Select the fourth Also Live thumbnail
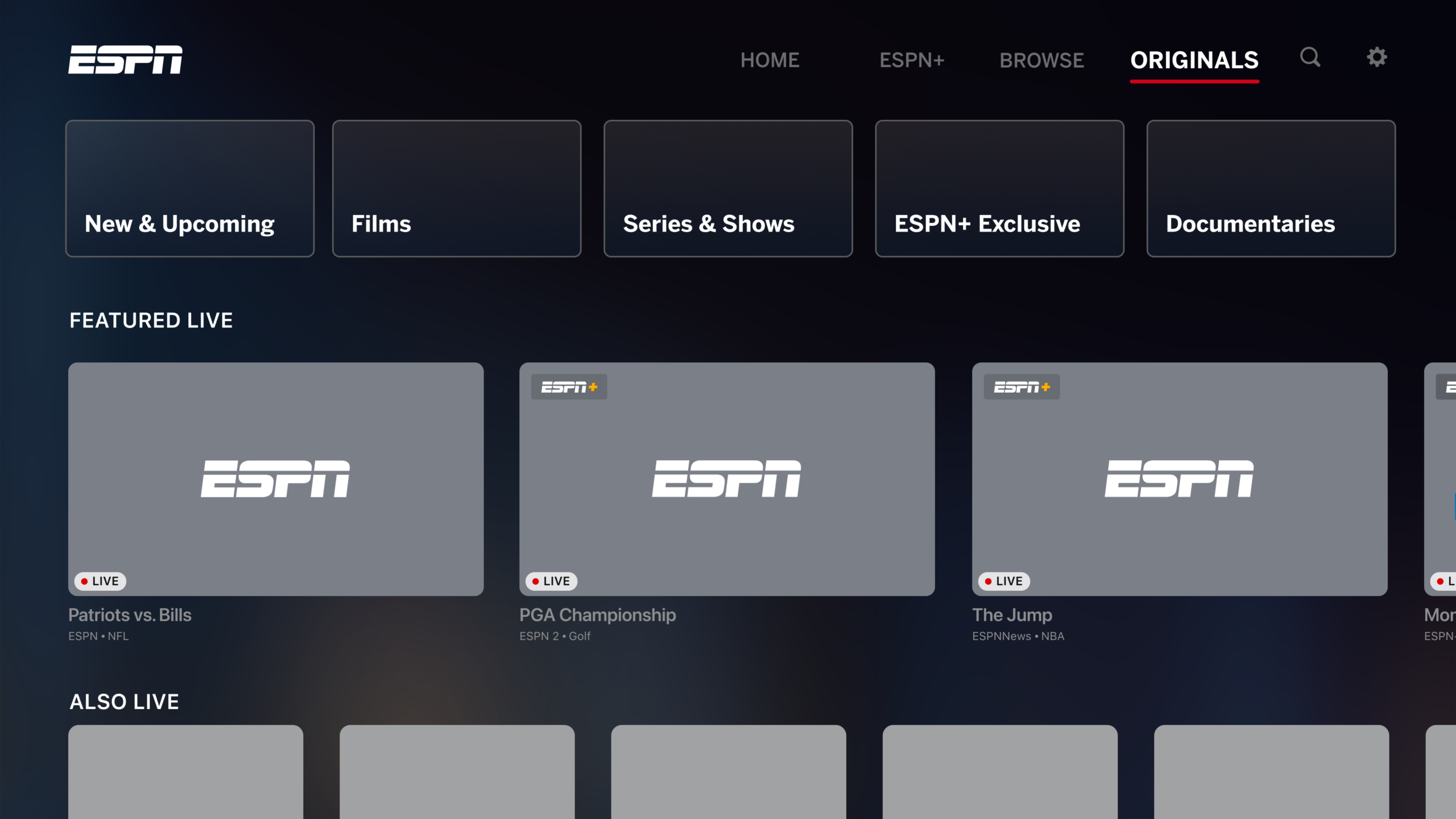Screen dimensions: 1456x819 coord(1000,772)
